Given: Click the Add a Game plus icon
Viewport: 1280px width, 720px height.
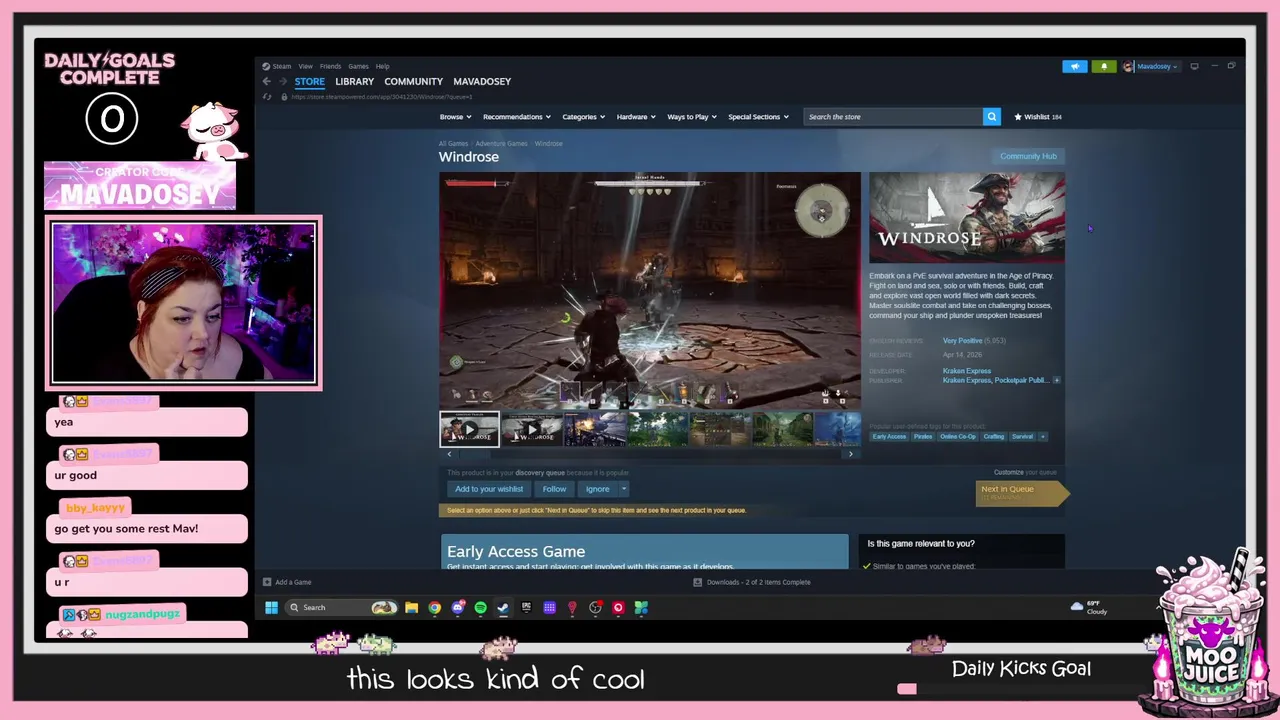Looking at the screenshot, I should click(x=267, y=582).
